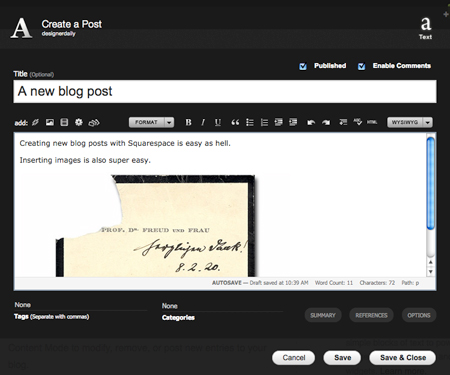Toggle bold formatting in toolbar
Viewport: 450px width, 375px height.
(188, 122)
